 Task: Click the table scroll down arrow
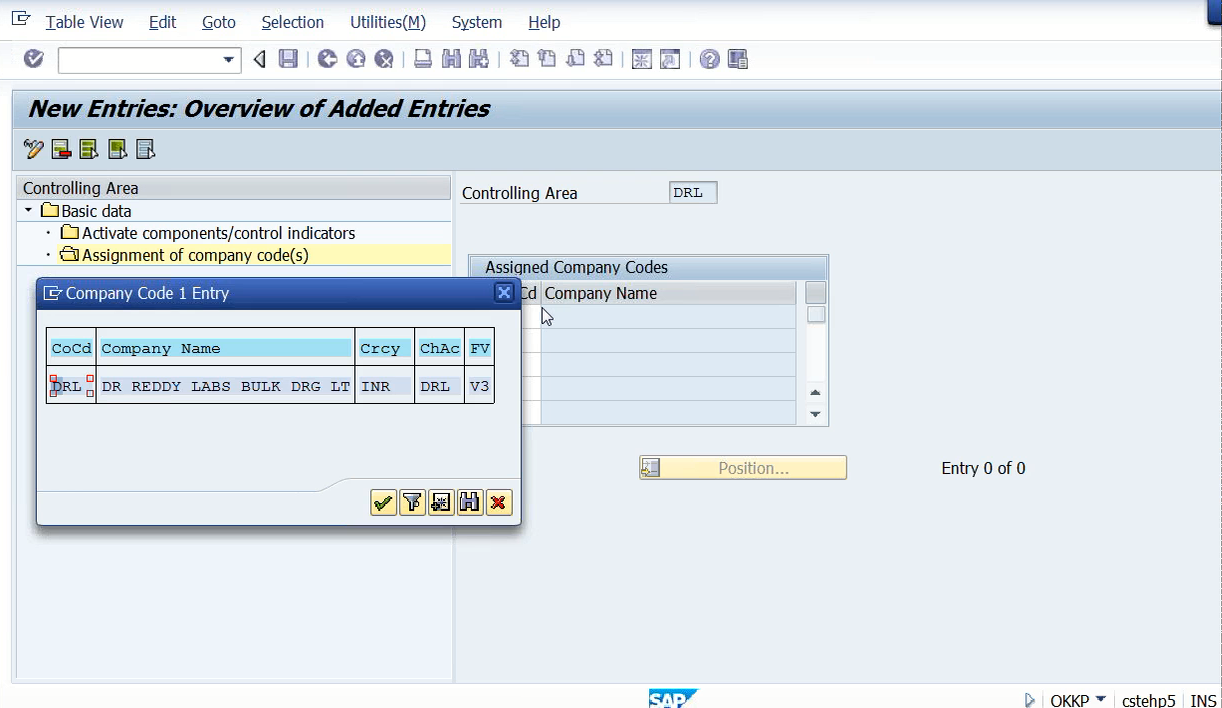(x=815, y=414)
